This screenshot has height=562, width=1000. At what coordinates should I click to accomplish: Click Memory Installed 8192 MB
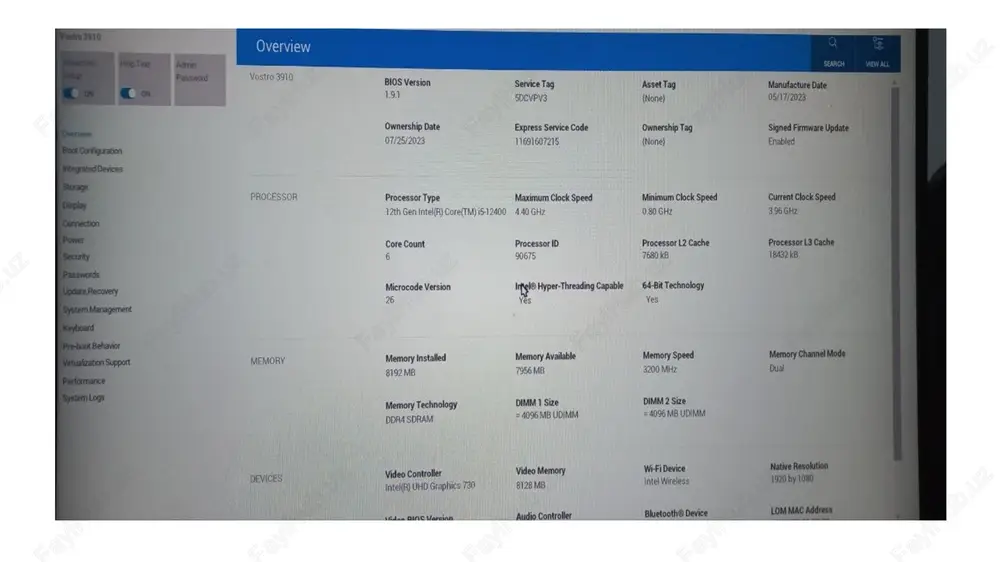[x=400, y=373]
